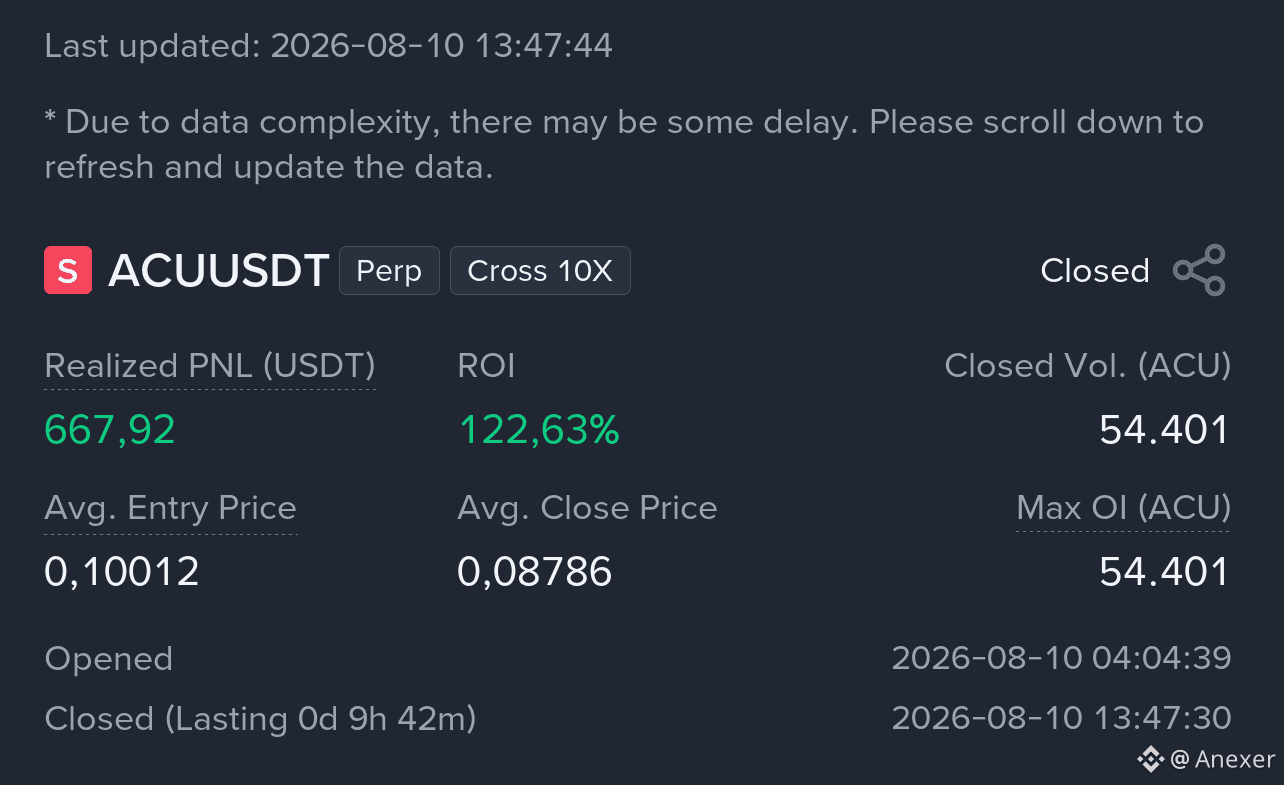
Task: Open the ACUUSDT symbol title
Action: coord(219,271)
